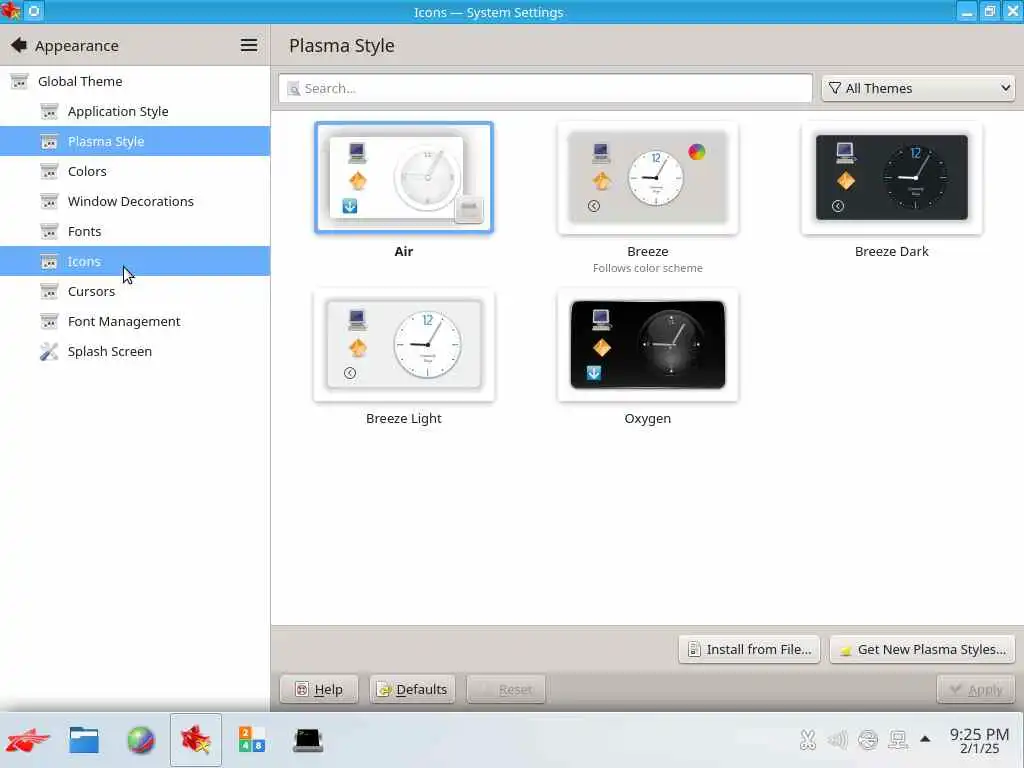Click the Cursors sidebar icon
Image resolution: width=1024 pixels, height=768 pixels.
(x=50, y=291)
